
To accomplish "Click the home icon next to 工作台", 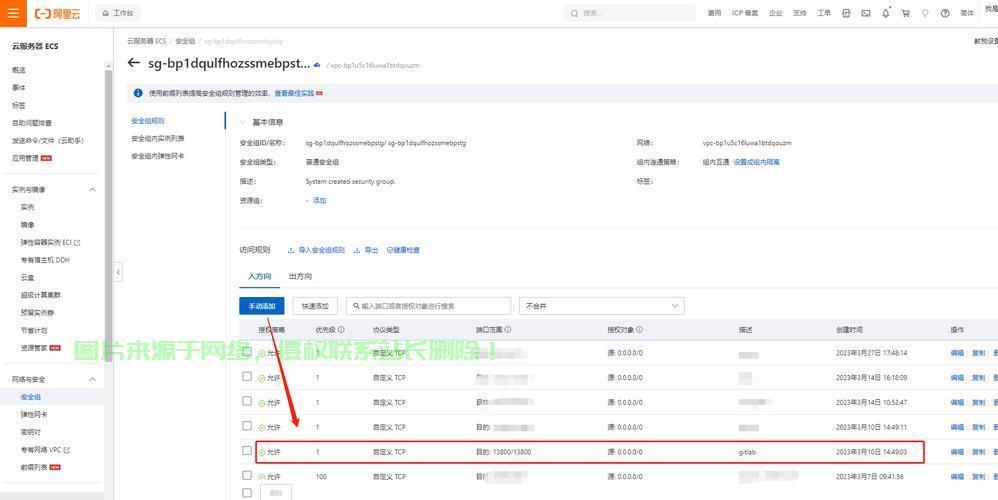I will click(x=106, y=13).
